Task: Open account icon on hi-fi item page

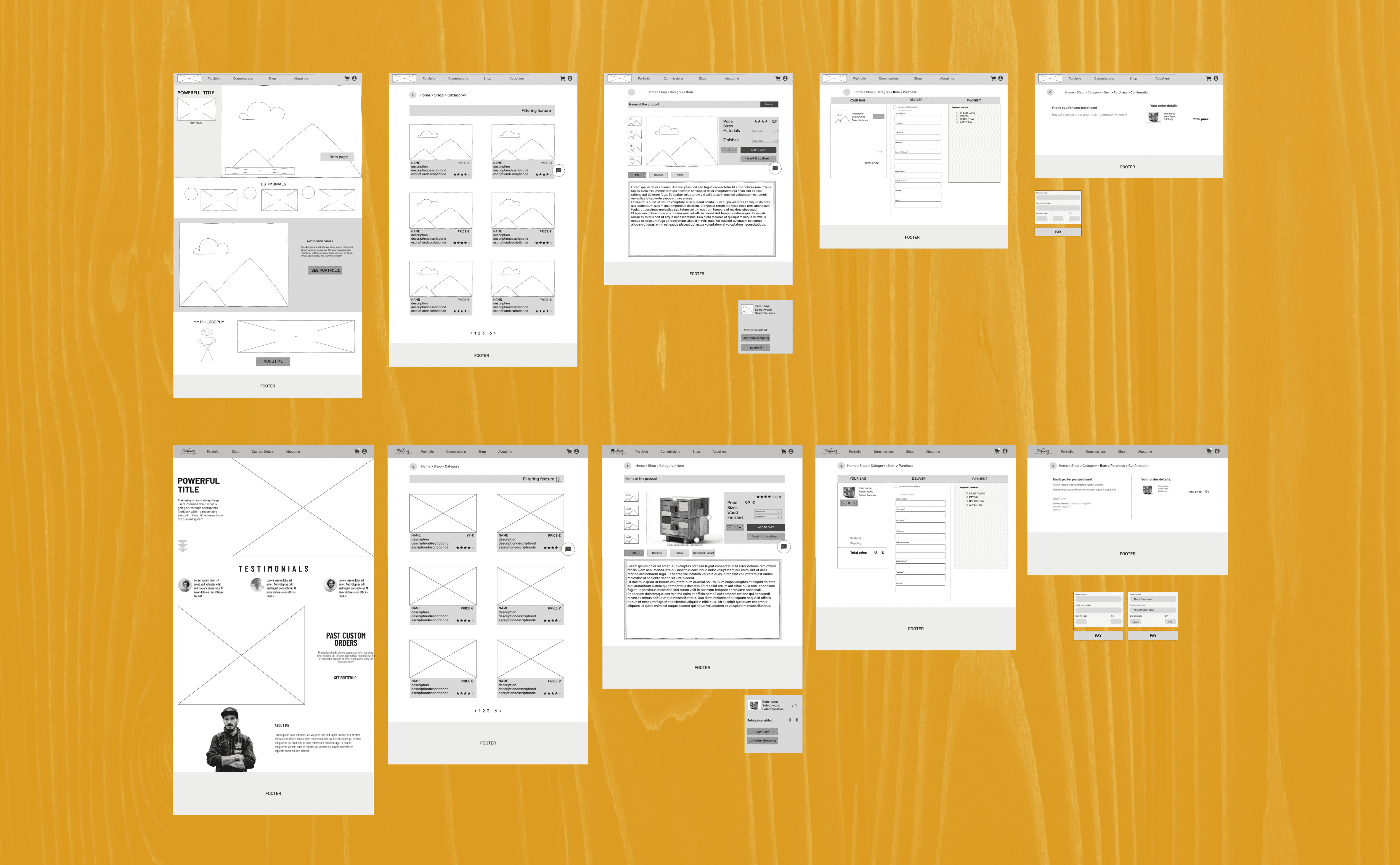Action: pyautogui.click(x=791, y=451)
